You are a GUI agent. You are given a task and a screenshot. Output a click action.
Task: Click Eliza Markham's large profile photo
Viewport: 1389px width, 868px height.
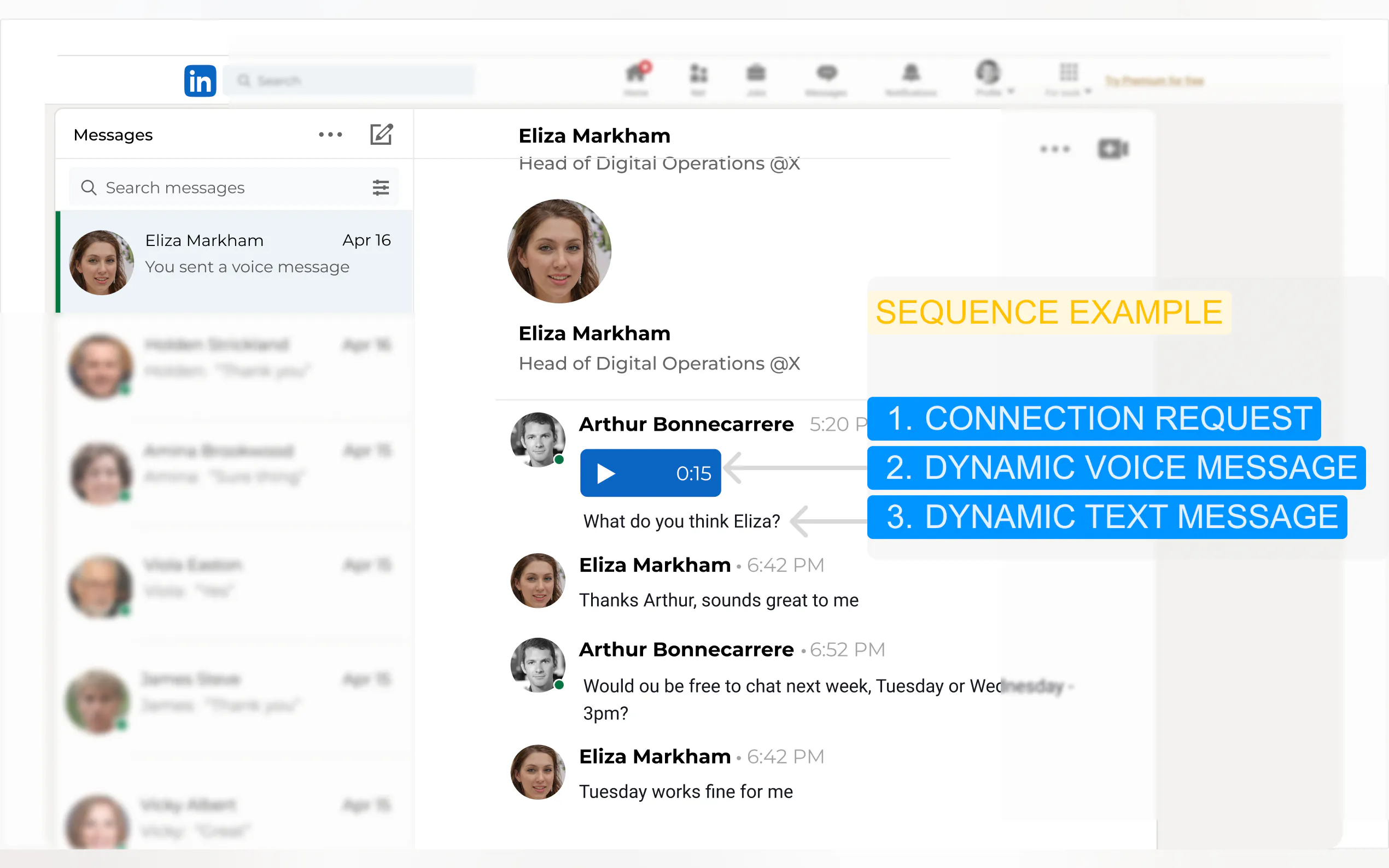pyautogui.click(x=559, y=251)
